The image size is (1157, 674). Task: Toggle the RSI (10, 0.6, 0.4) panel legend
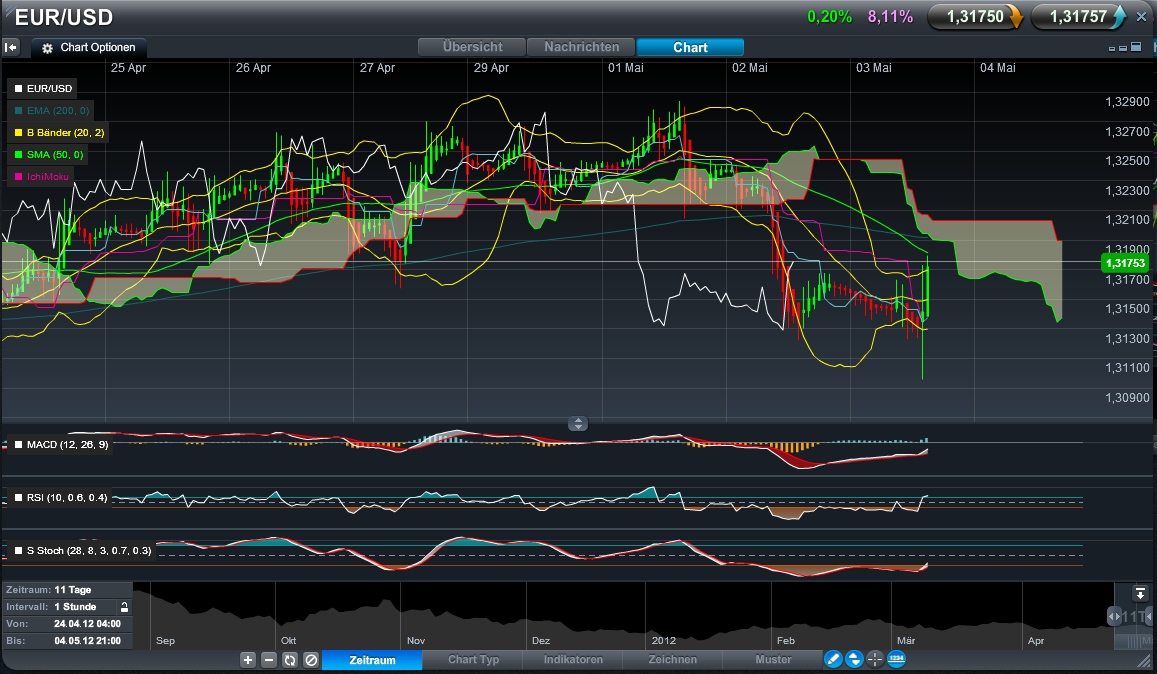point(62,498)
